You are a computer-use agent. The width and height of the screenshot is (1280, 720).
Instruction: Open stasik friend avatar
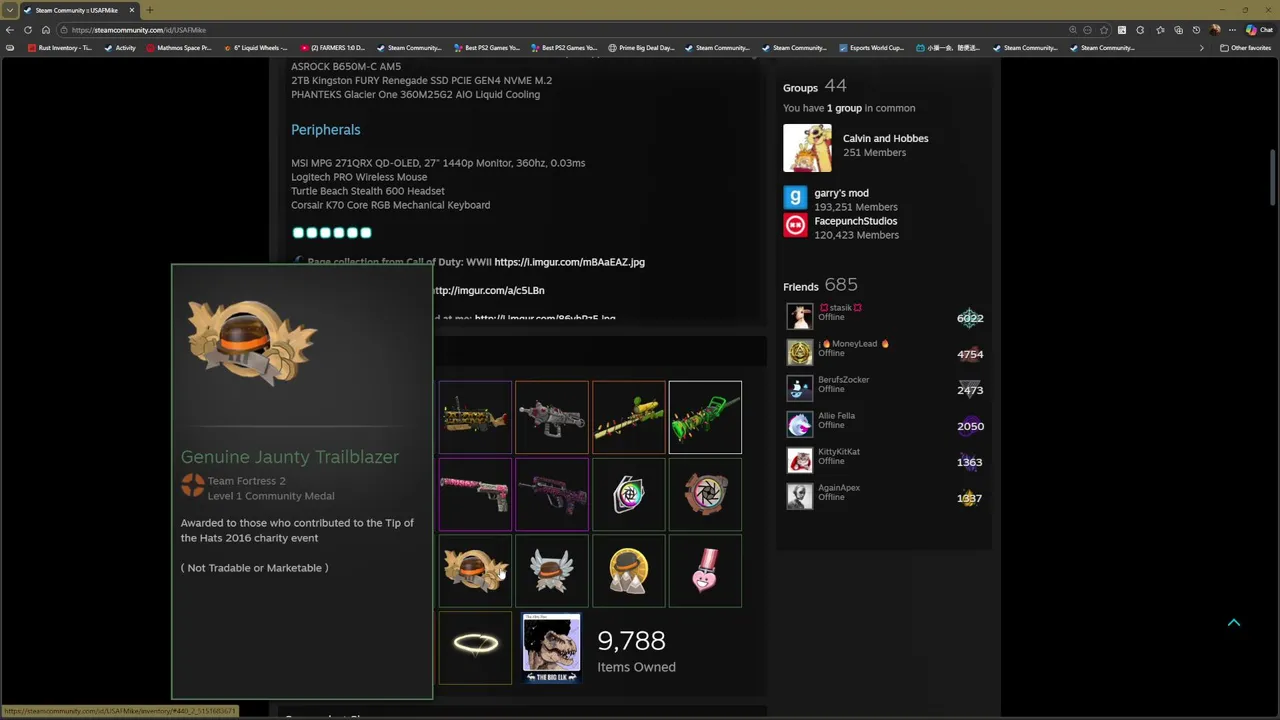(799, 317)
